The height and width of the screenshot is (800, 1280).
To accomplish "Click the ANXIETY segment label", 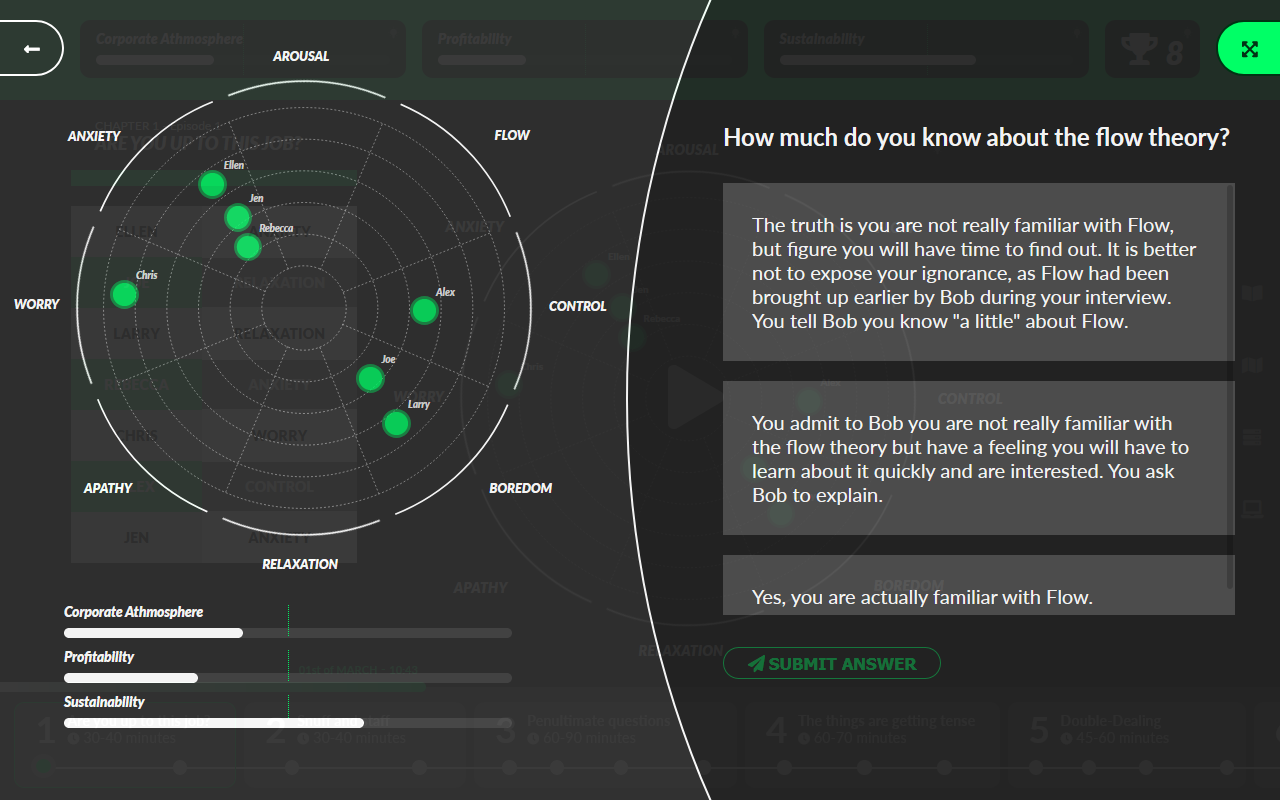I will coord(94,136).
